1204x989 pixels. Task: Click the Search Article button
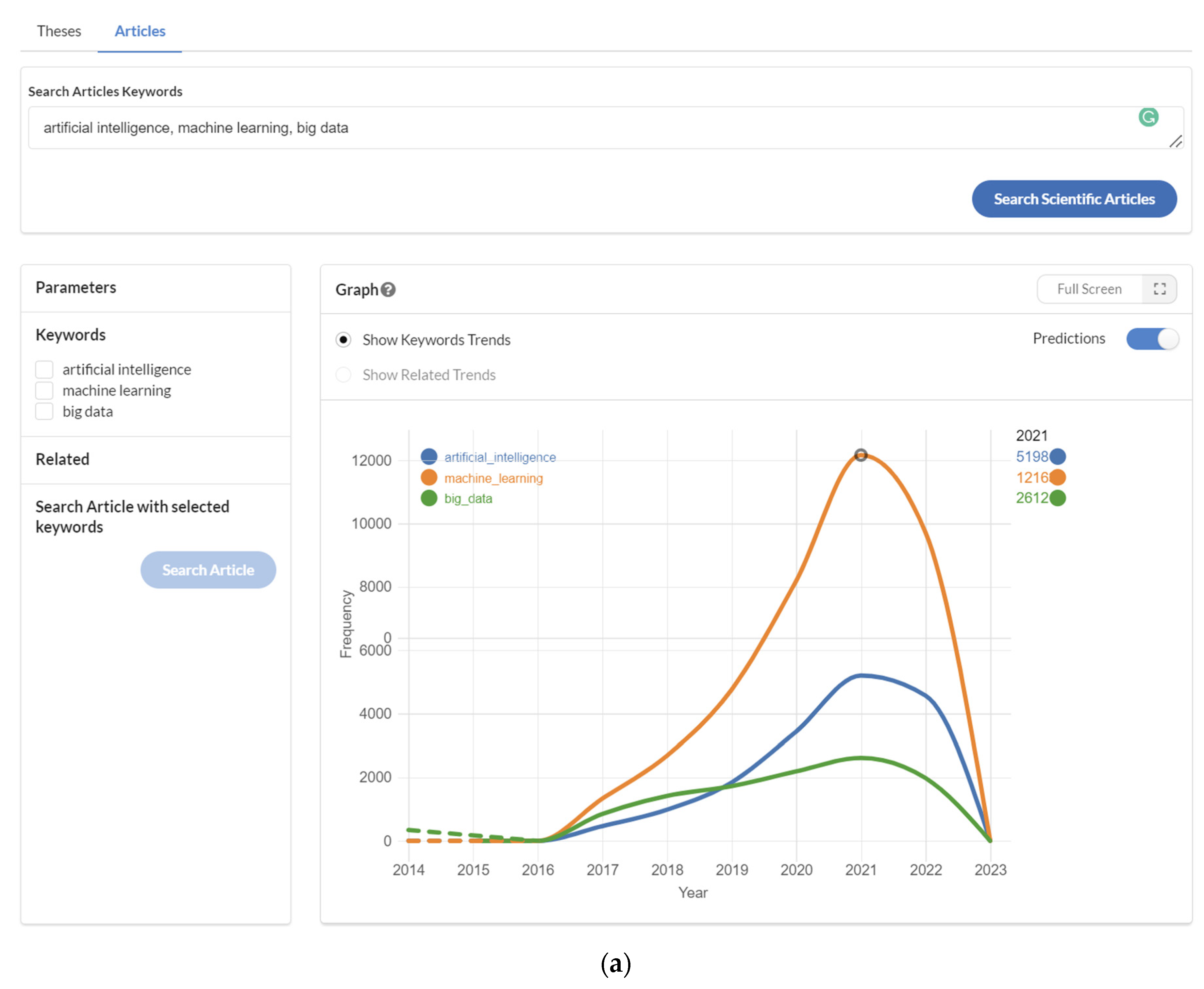tap(208, 569)
